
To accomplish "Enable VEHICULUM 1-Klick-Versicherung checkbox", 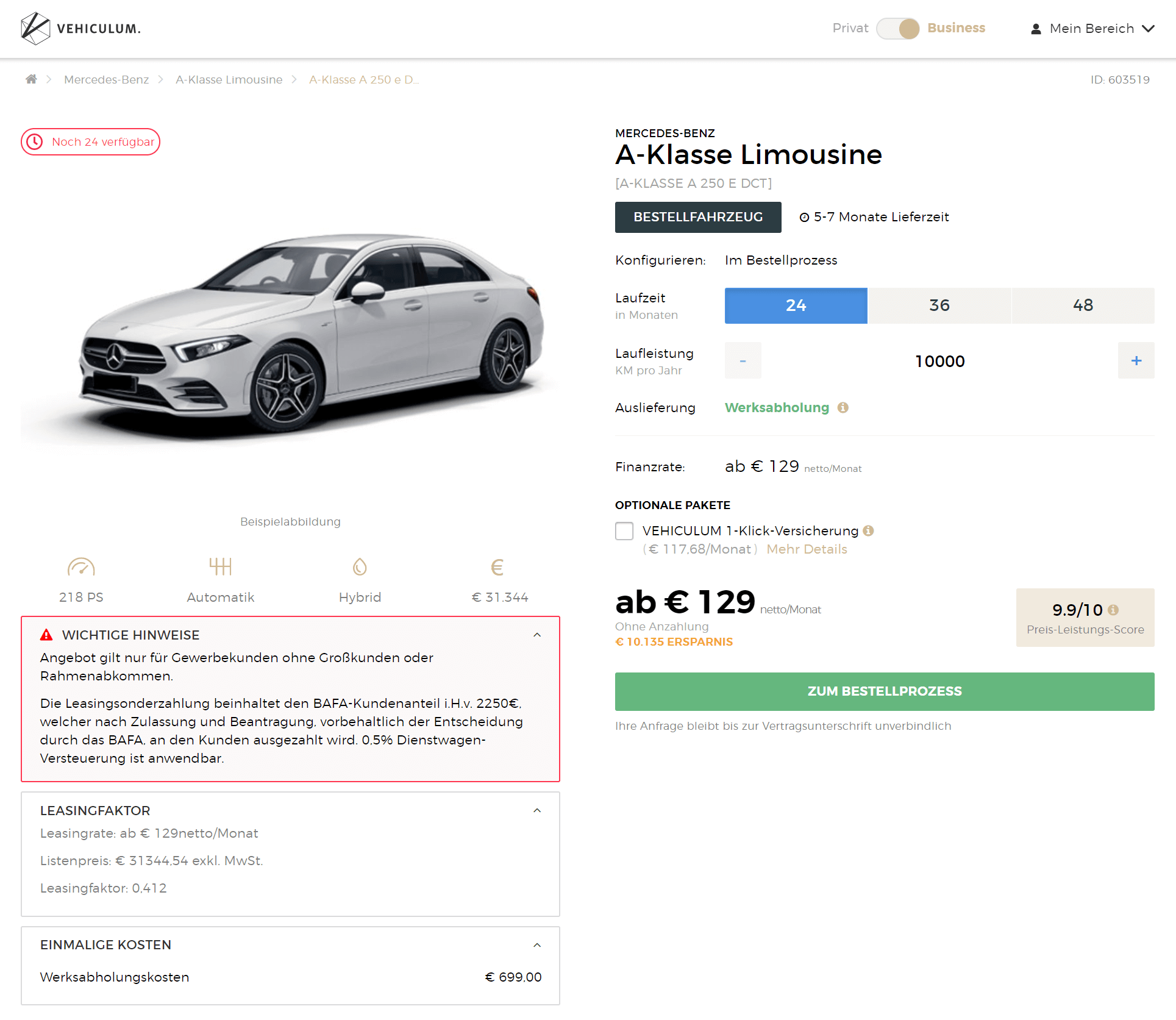I will 624,531.
